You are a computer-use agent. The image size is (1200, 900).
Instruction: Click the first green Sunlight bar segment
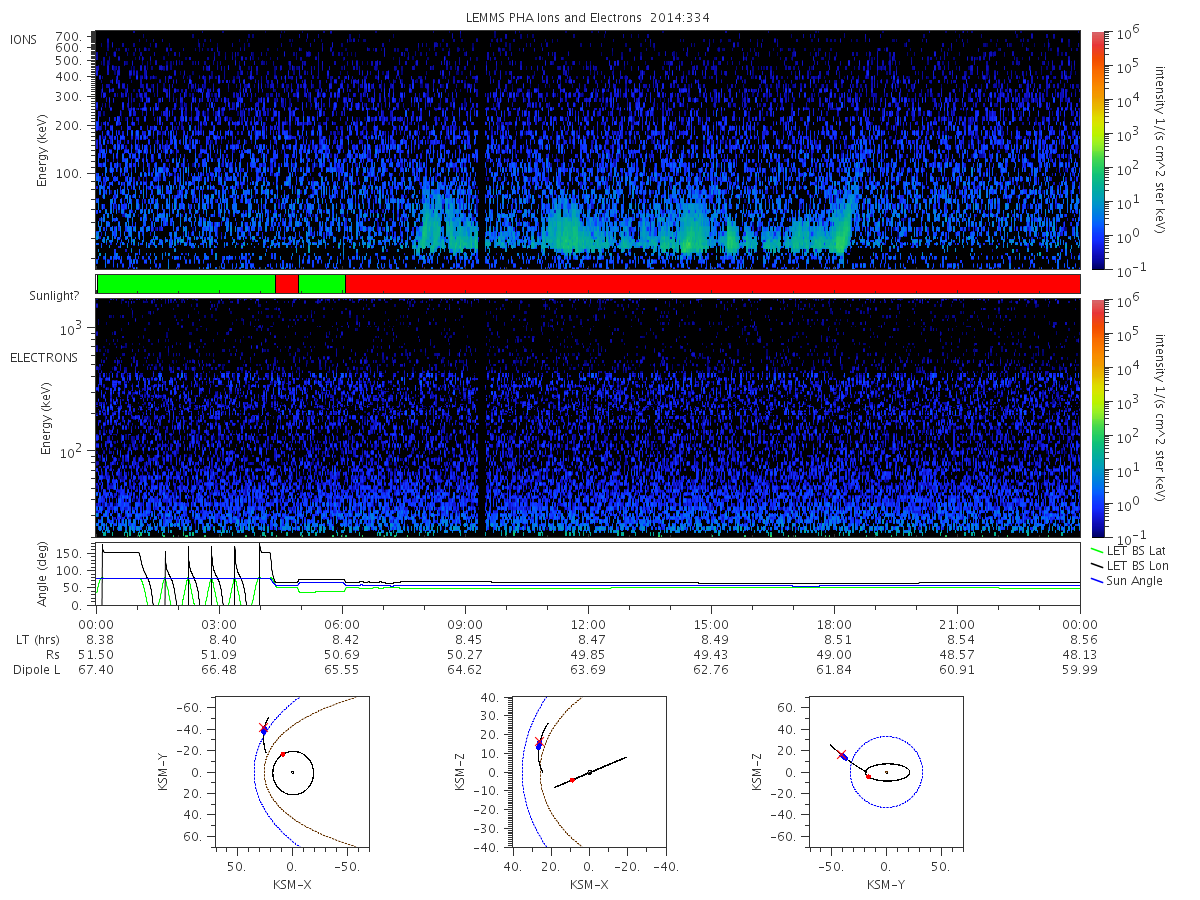[x=186, y=284]
